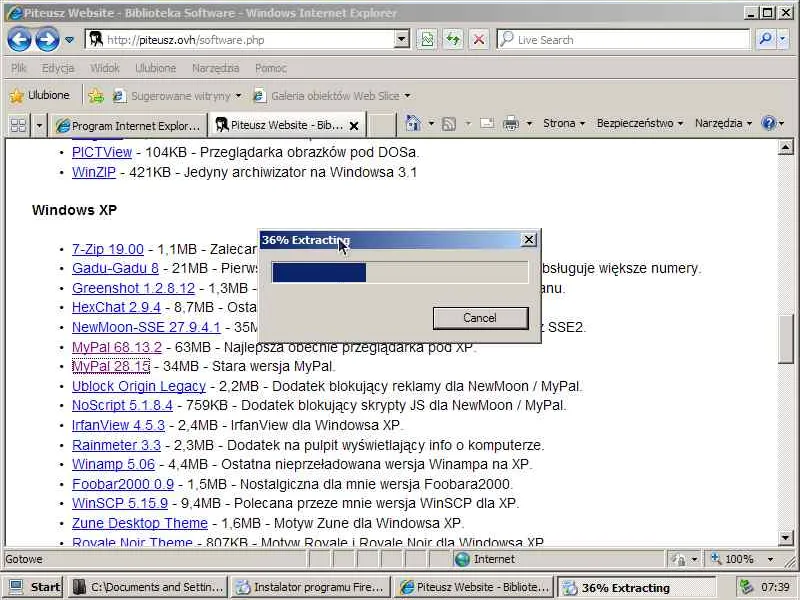The height and width of the screenshot is (600, 800).
Task: Open the 7-Zip 19.00 link
Action: (x=108, y=249)
